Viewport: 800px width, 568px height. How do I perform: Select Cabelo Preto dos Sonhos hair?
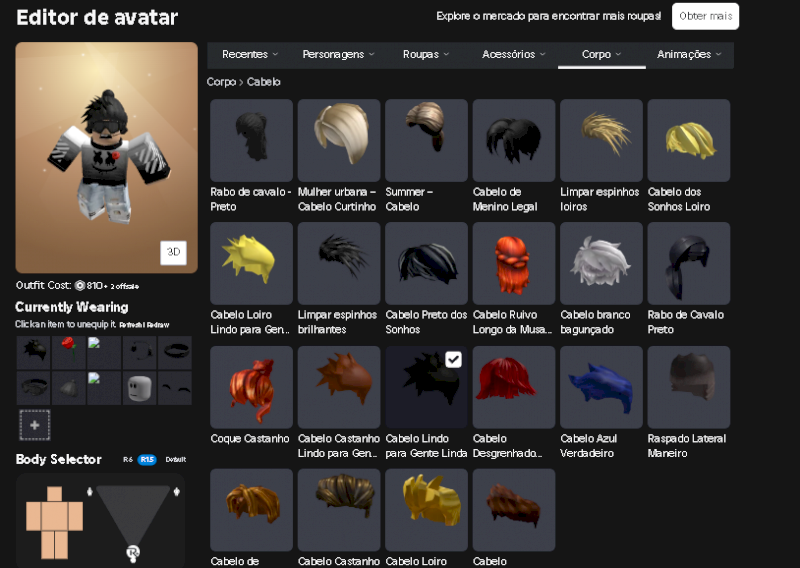pyautogui.click(x=426, y=263)
